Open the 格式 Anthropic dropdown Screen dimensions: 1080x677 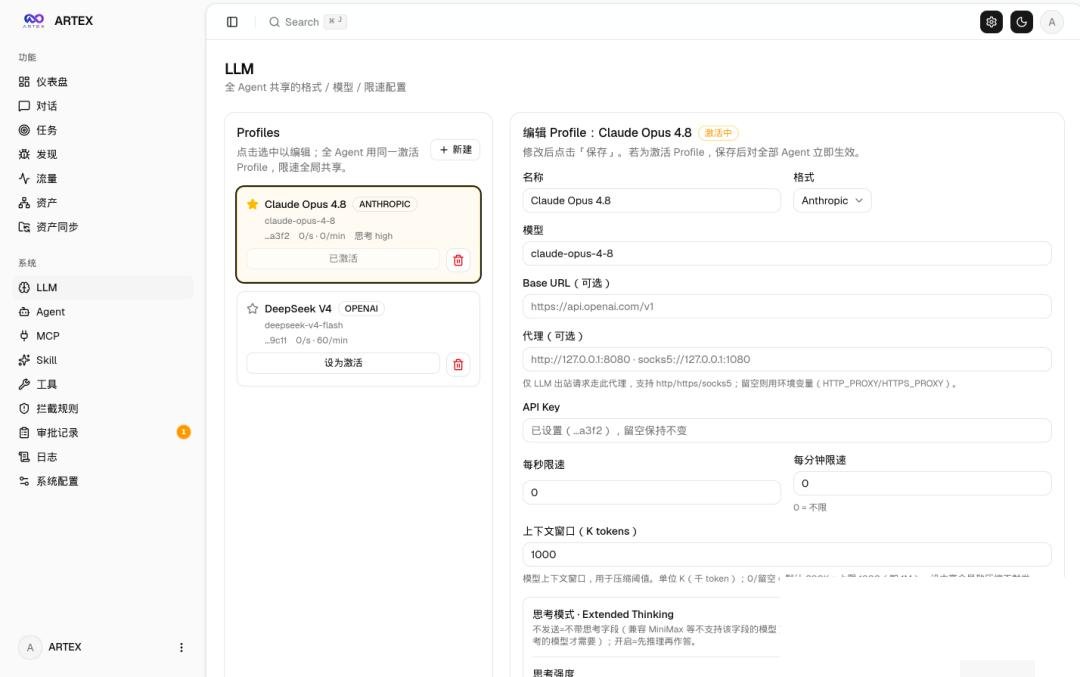click(832, 200)
